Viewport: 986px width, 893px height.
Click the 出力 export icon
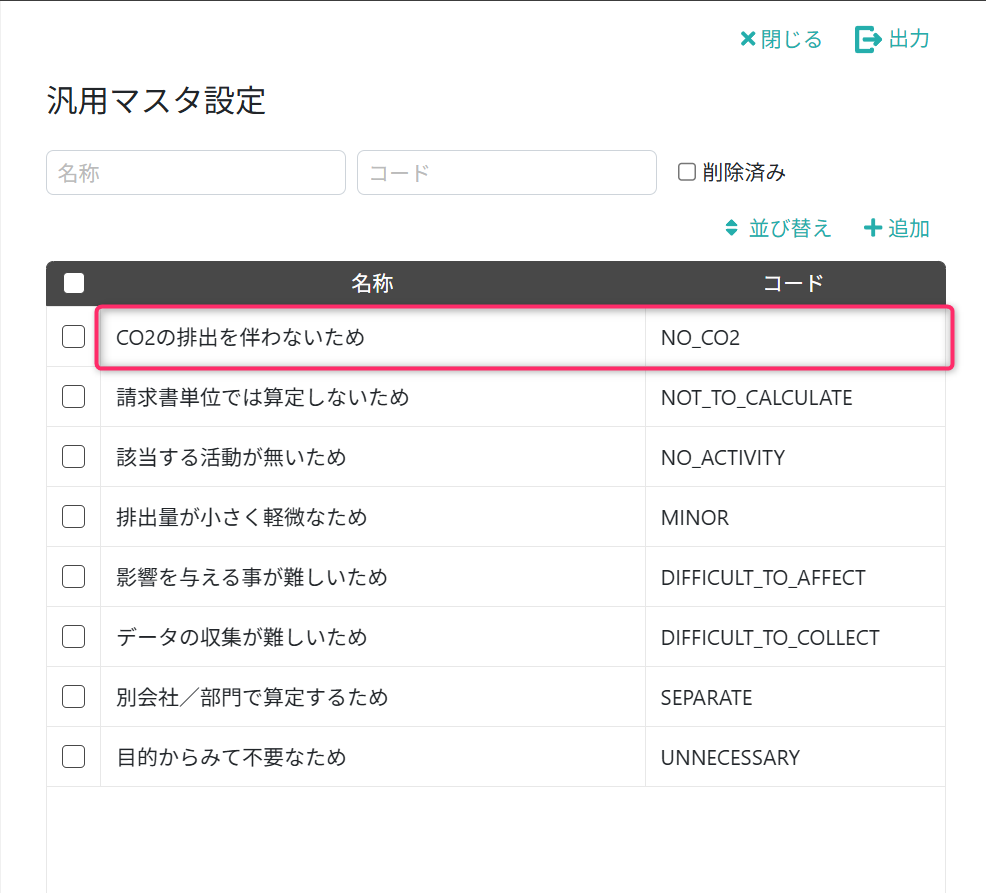(x=867, y=39)
